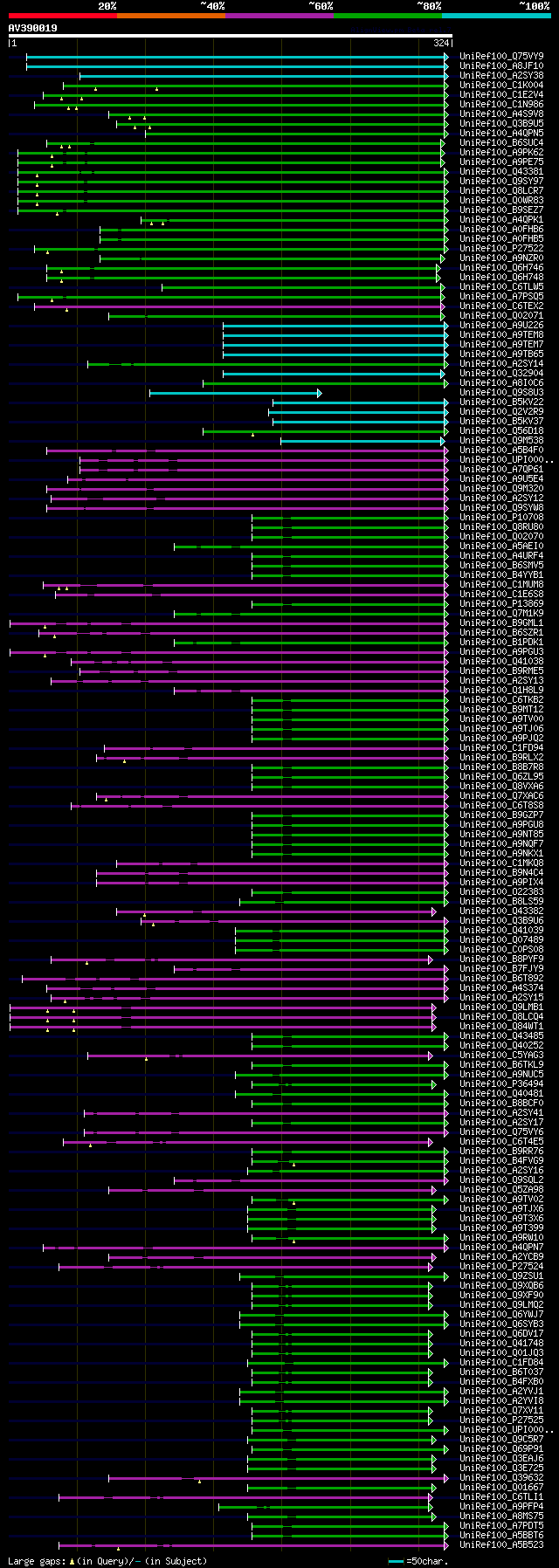
Task: Click the label UniRef100_O22383
Action: click(x=501, y=891)
